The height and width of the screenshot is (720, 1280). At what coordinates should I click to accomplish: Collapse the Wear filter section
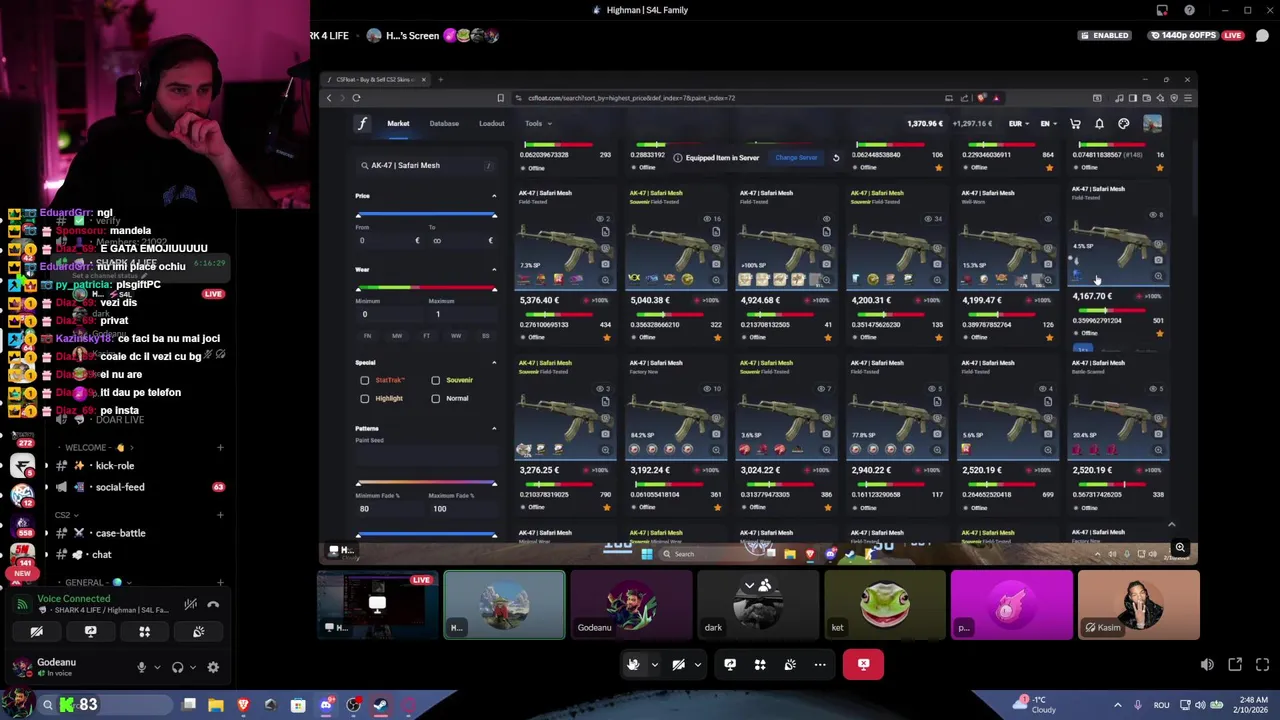tap(493, 270)
